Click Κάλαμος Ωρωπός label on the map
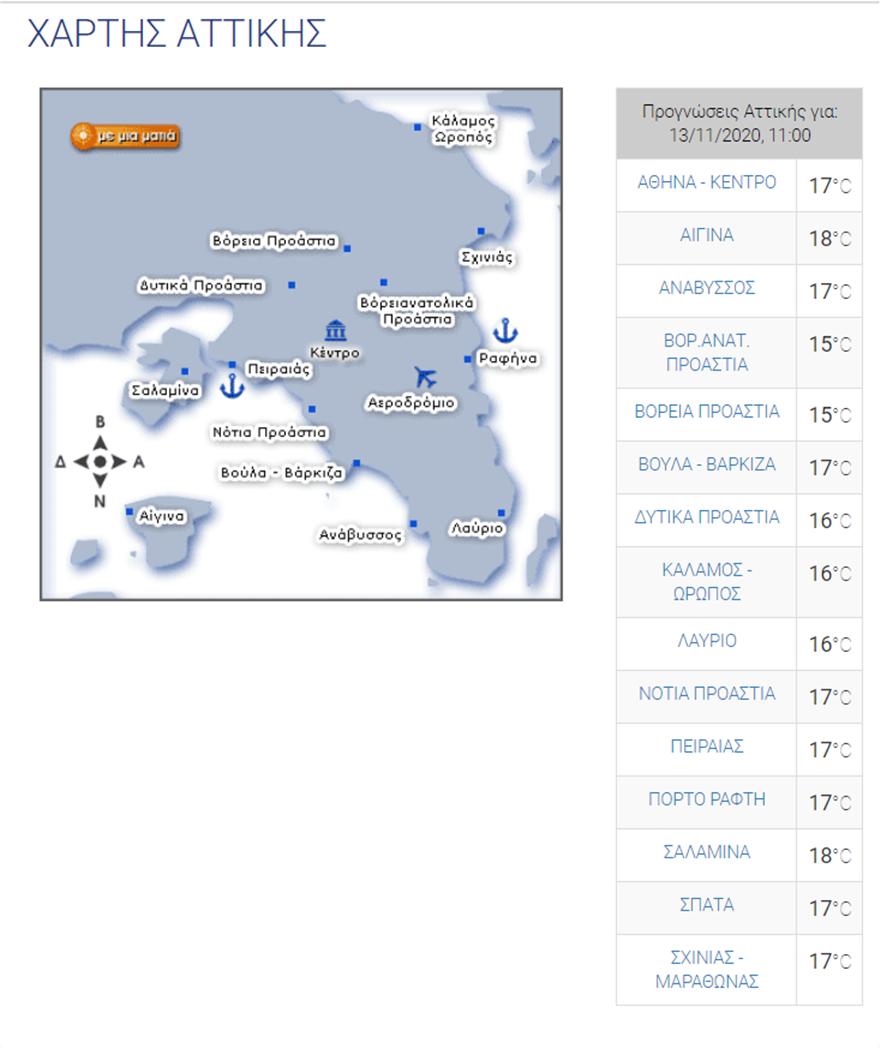 tap(463, 130)
